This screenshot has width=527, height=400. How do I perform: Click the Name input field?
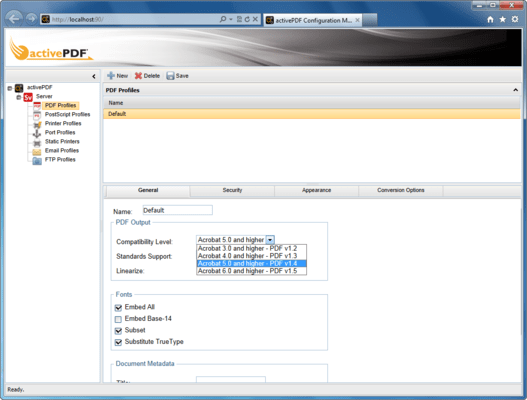tap(177, 210)
